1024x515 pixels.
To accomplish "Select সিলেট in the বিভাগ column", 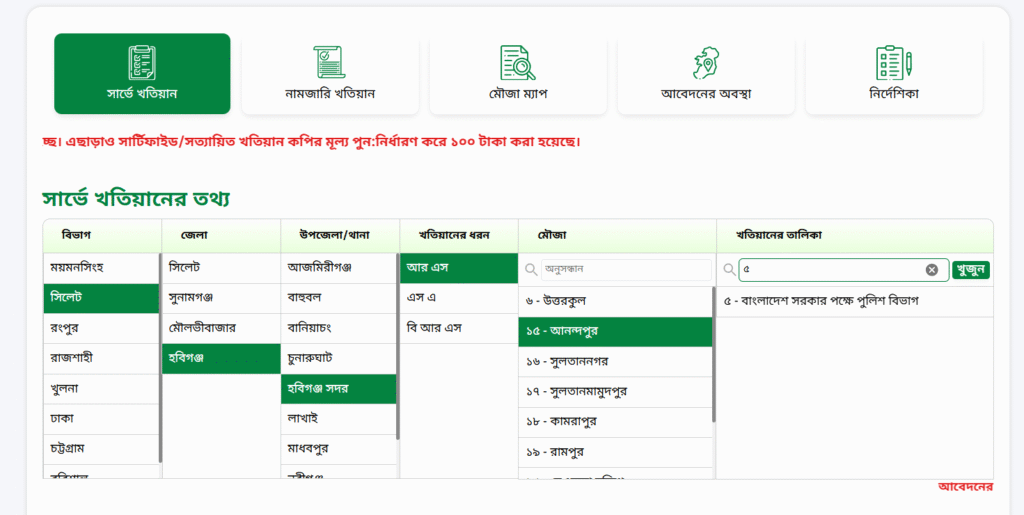I will tap(101, 298).
